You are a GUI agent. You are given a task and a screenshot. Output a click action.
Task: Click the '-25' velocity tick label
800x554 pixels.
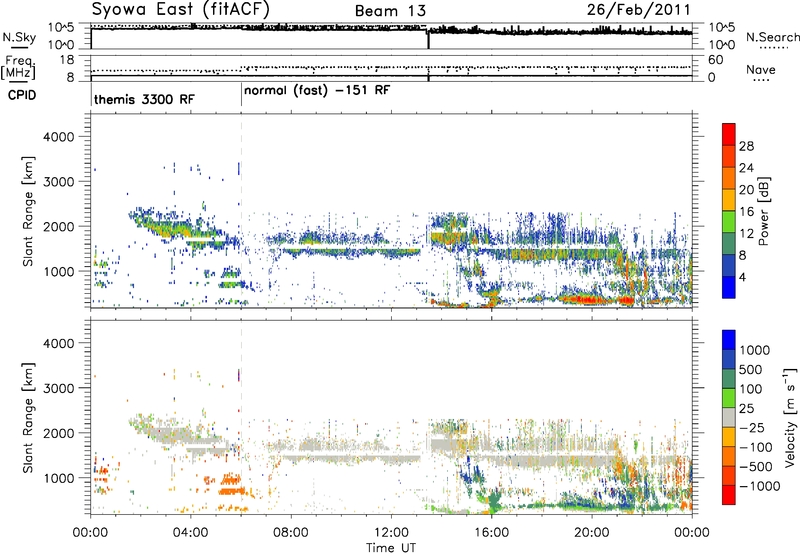752,427
